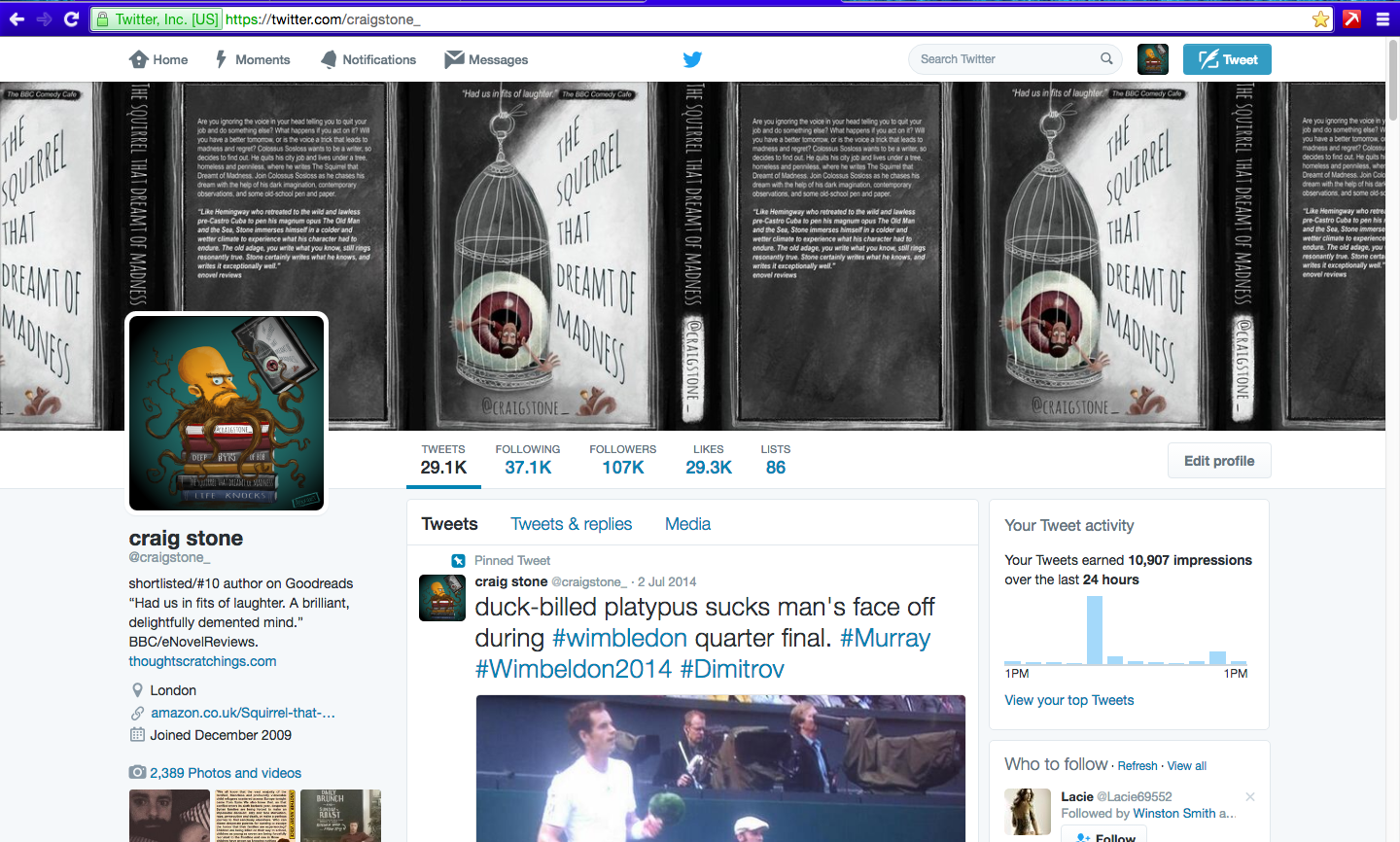Refresh Who to follow suggestions
Image resolution: width=1400 pixels, height=842 pixels.
click(x=1137, y=766)
